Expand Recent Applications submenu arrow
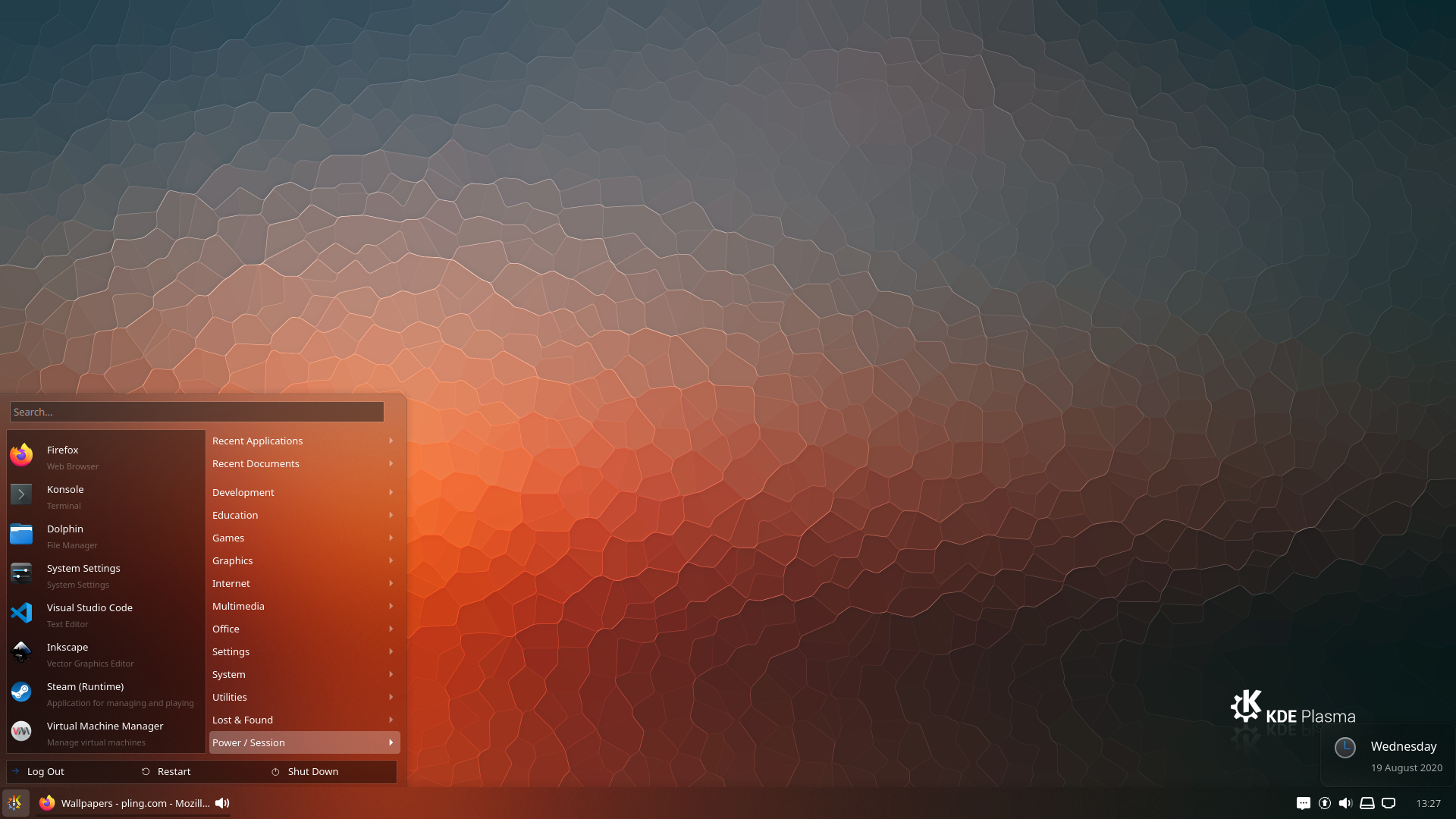1456x819 pixels. tap(391, 441)
